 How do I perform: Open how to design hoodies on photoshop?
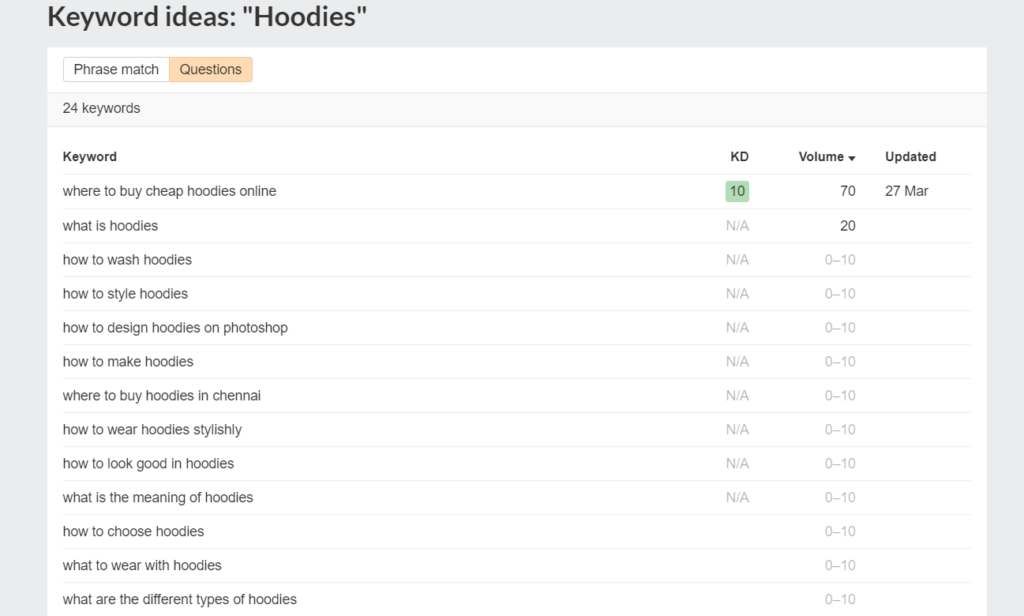click(175, 328)
